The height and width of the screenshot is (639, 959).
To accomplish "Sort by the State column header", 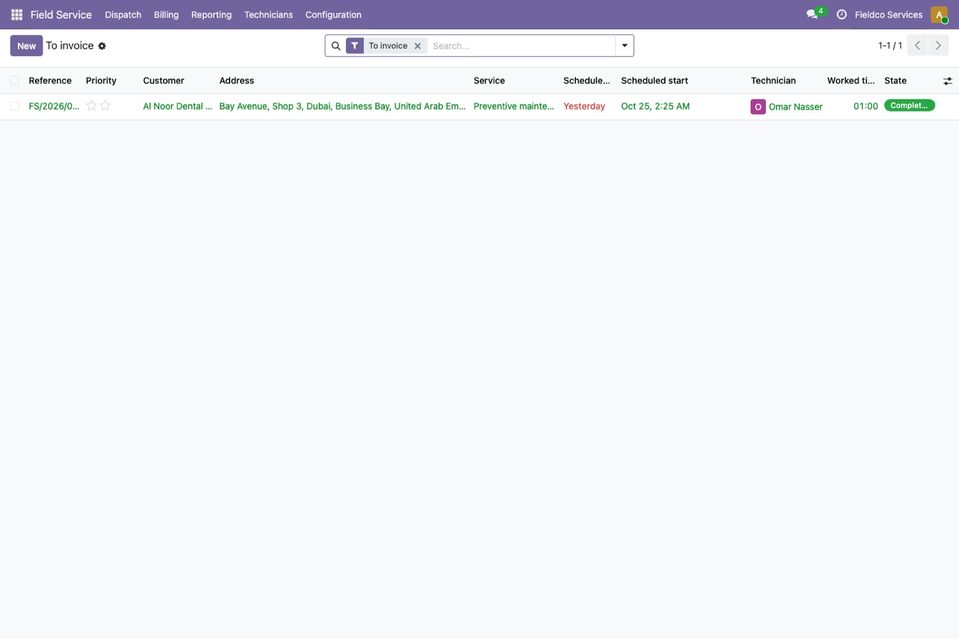I will pyautogui.click(x=895, y=81).
